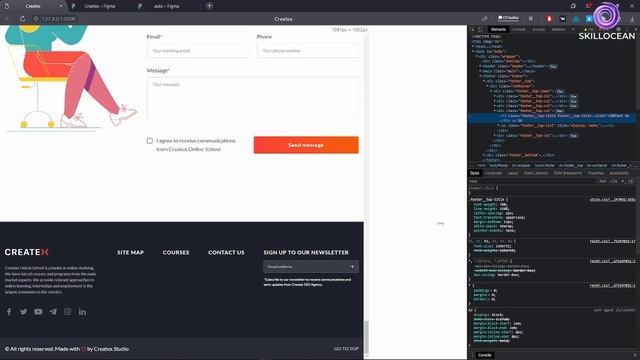Switch to the auto – Figma browser tab

click(167, 6)
